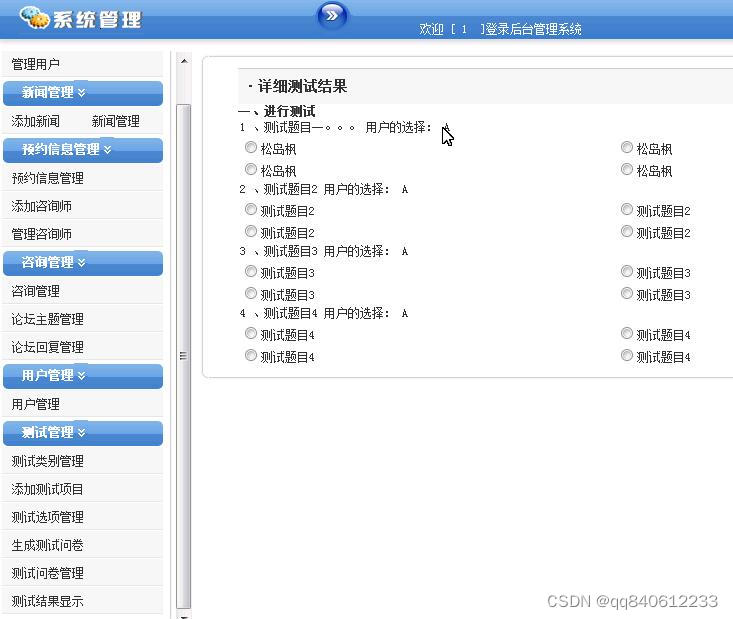The width and height of the screenshot is (733, 619).
Task: Select second left 松岛枫 radio for question 1
Action: click(251, 169)
